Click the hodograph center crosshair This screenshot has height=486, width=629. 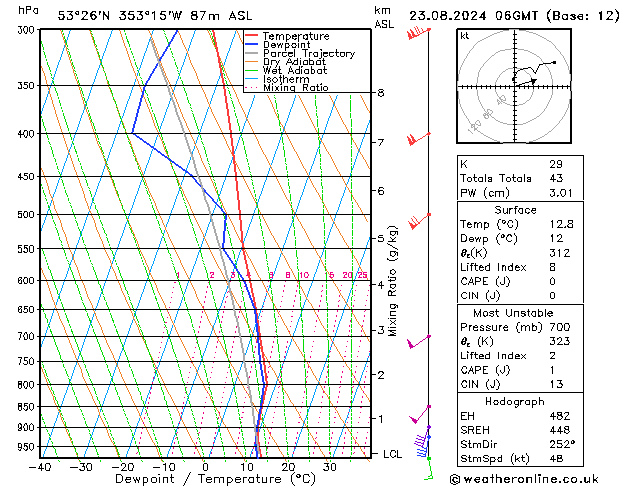point(514,86)
